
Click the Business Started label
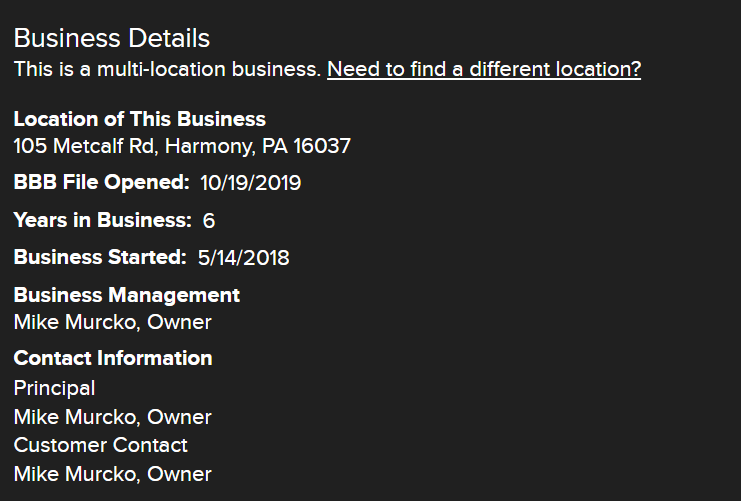[100, 257]
